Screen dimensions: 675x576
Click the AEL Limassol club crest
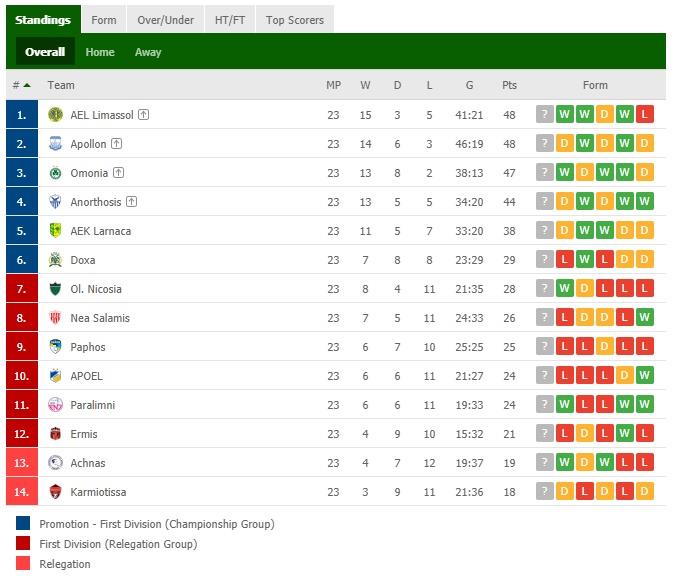[55, 115]
